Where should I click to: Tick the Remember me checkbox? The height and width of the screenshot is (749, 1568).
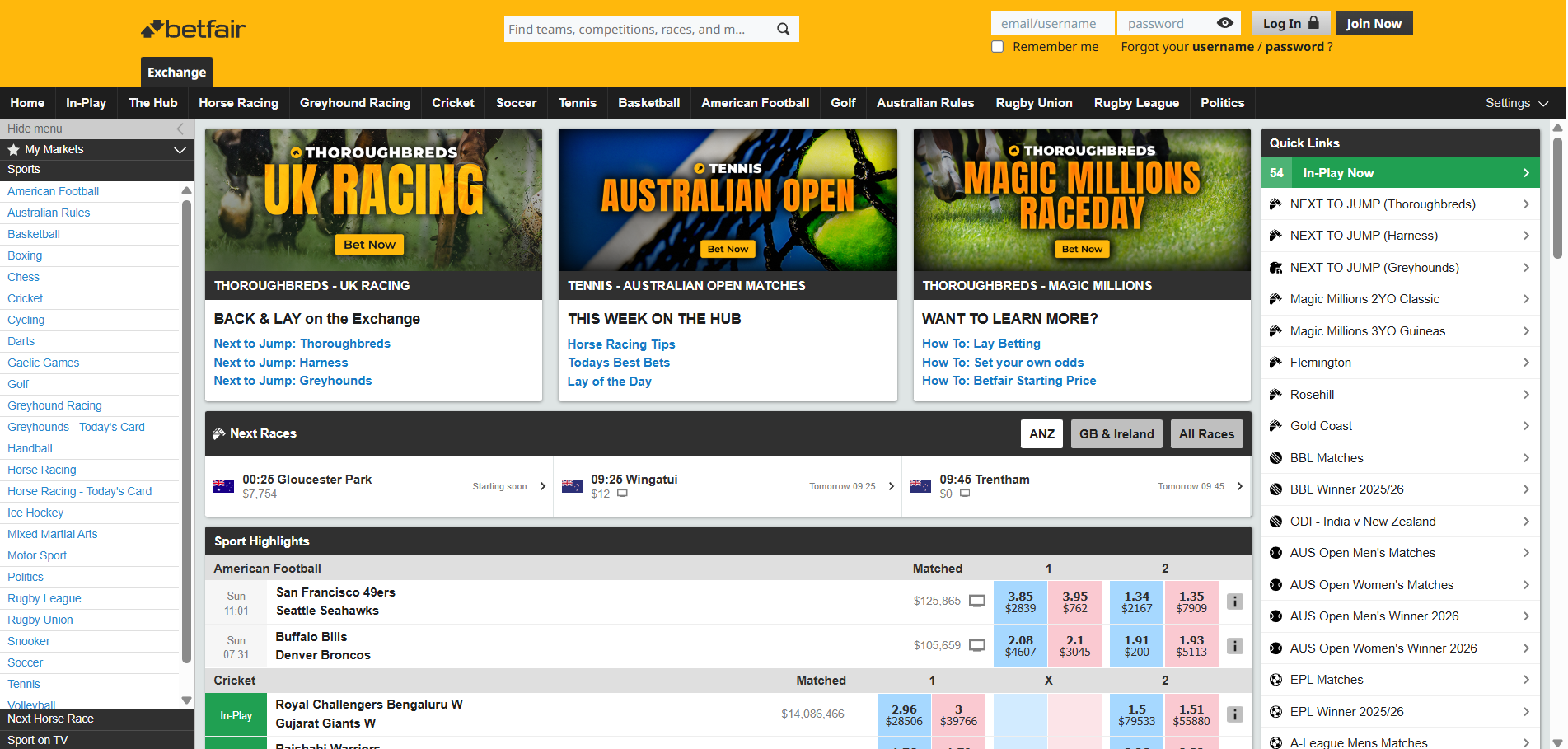[997, 46]
